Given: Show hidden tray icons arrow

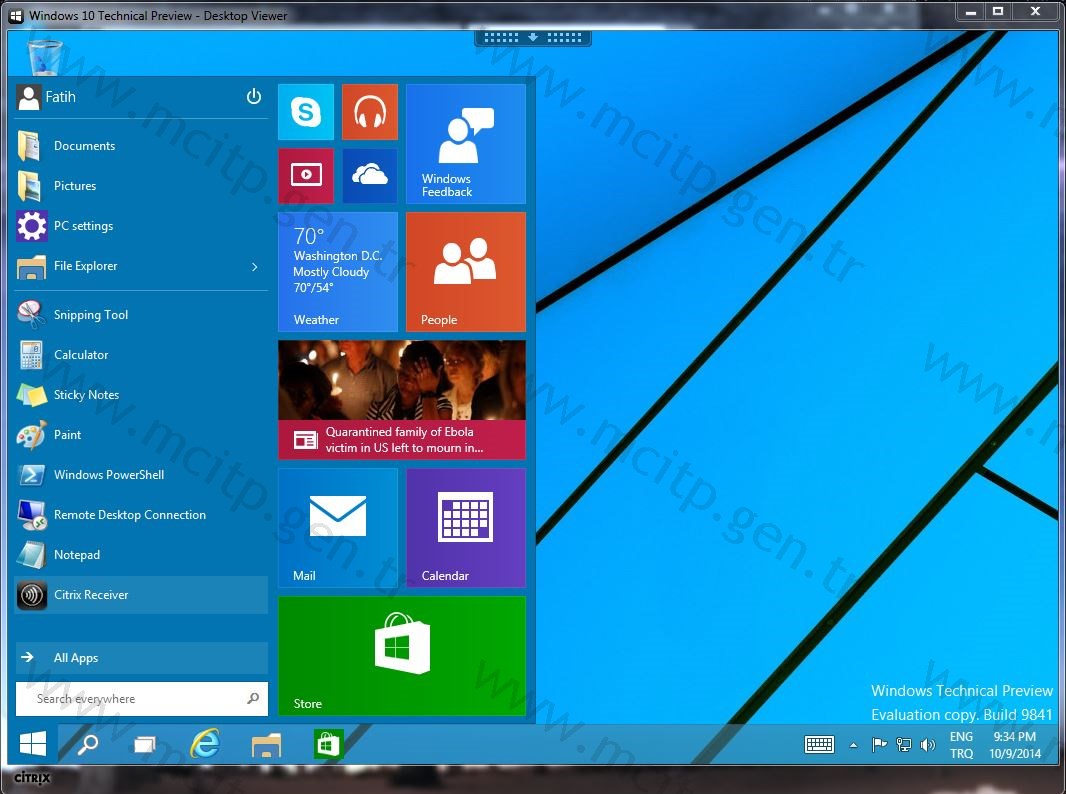Looking at the screenshot, I should coord(853,746).
